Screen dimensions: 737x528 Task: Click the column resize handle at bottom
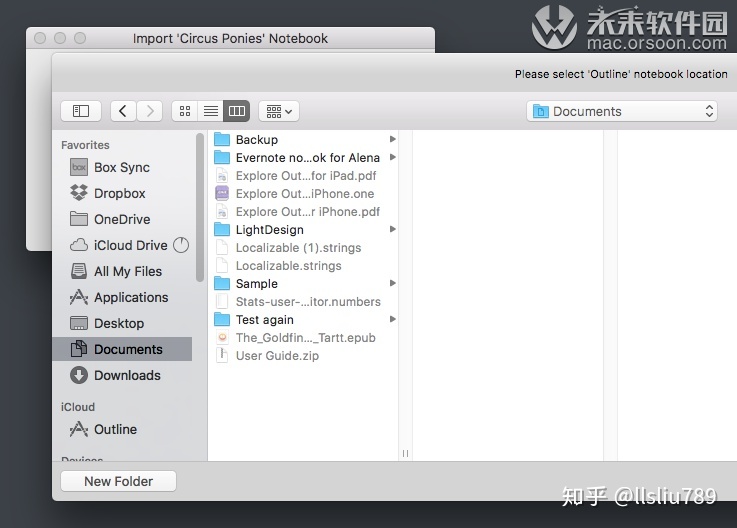pos(405,453)
